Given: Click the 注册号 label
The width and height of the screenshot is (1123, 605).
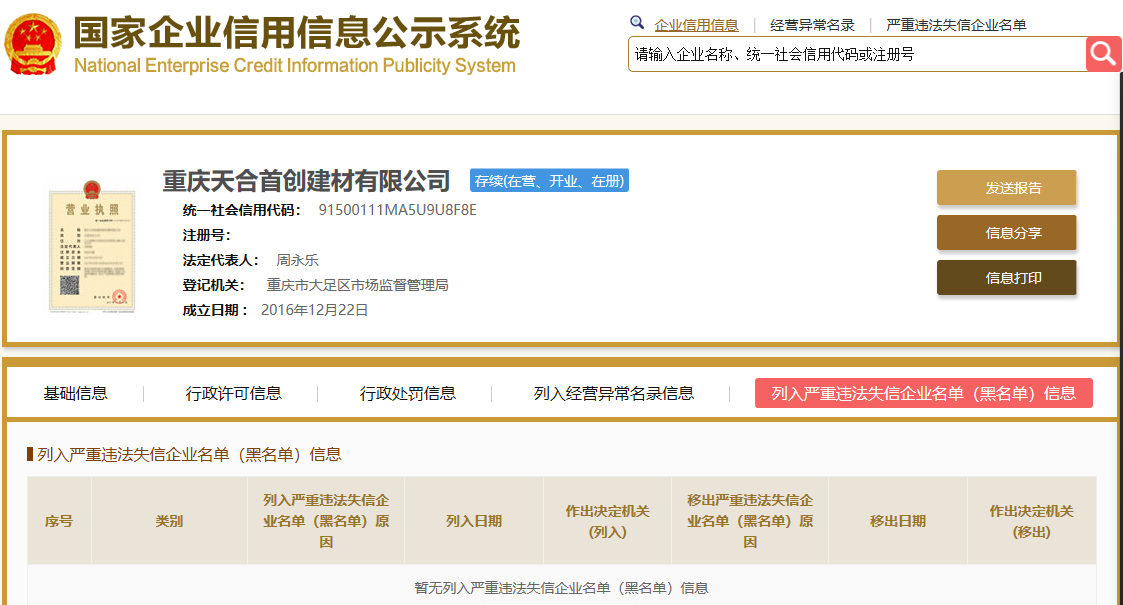Looking at the screenshot, I should tap(206, 235).
